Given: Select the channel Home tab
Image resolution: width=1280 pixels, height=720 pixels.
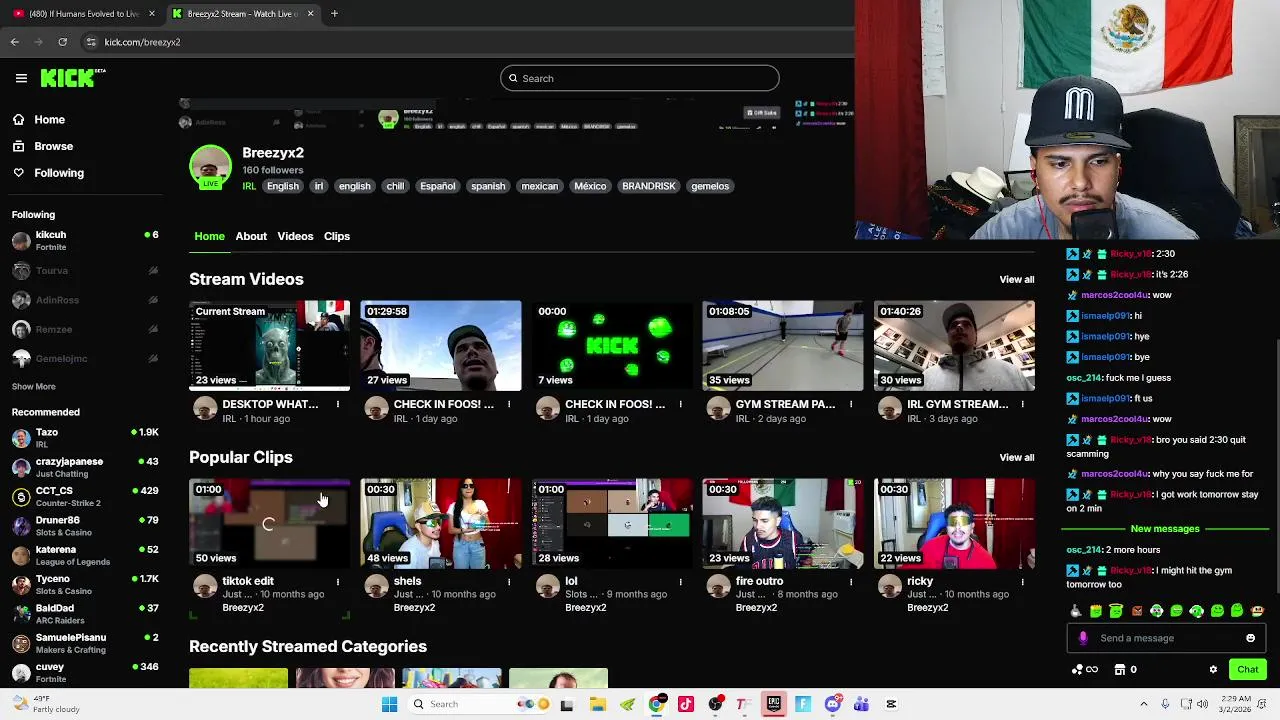Looking at the screenshot, I should (209, 236).
